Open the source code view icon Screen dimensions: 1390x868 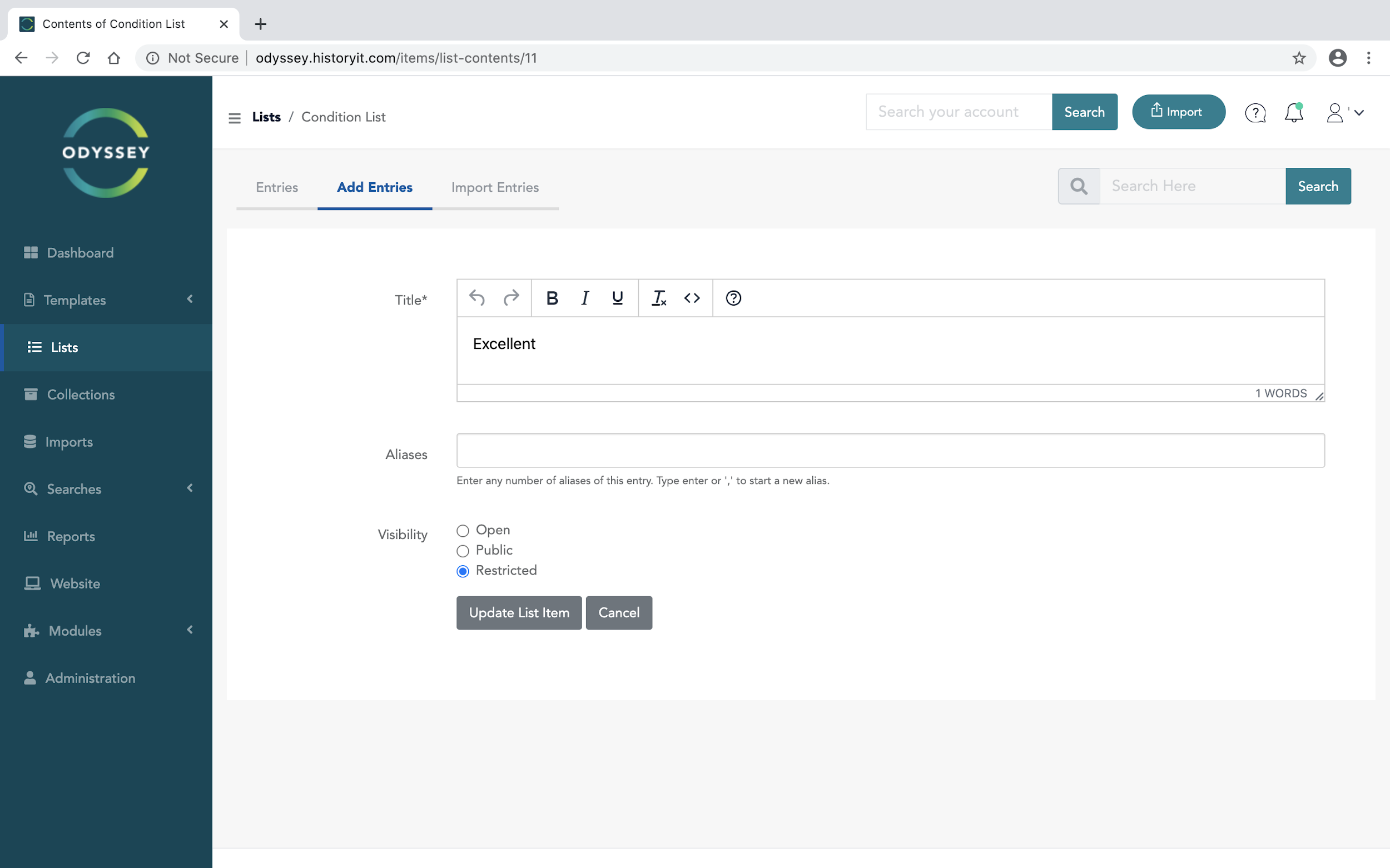(692, 298)
